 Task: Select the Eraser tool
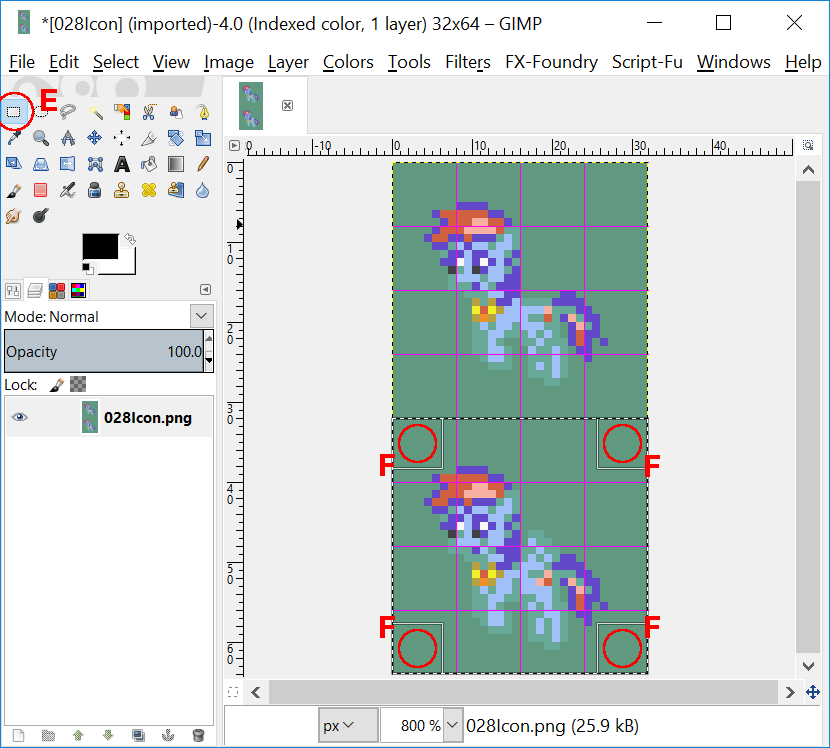41,190
